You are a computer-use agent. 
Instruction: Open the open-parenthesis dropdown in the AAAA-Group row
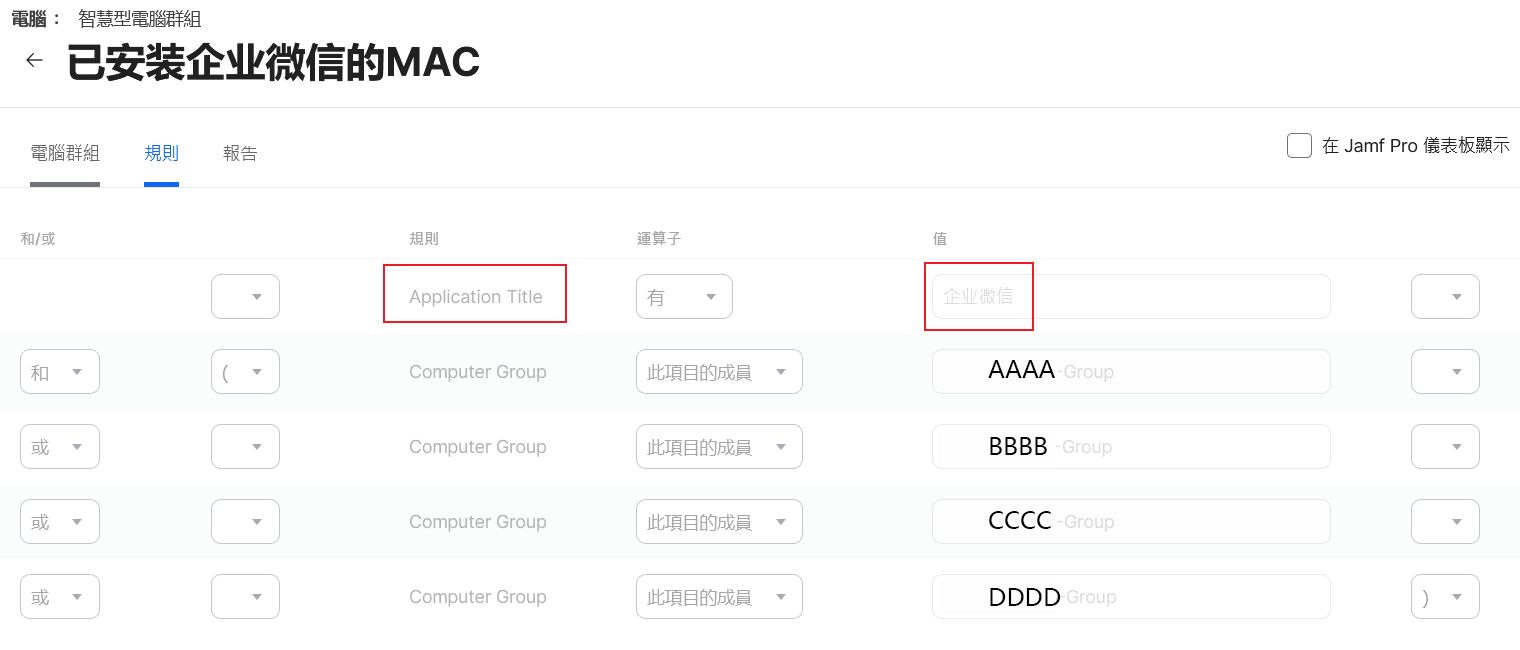click(245, 372)
